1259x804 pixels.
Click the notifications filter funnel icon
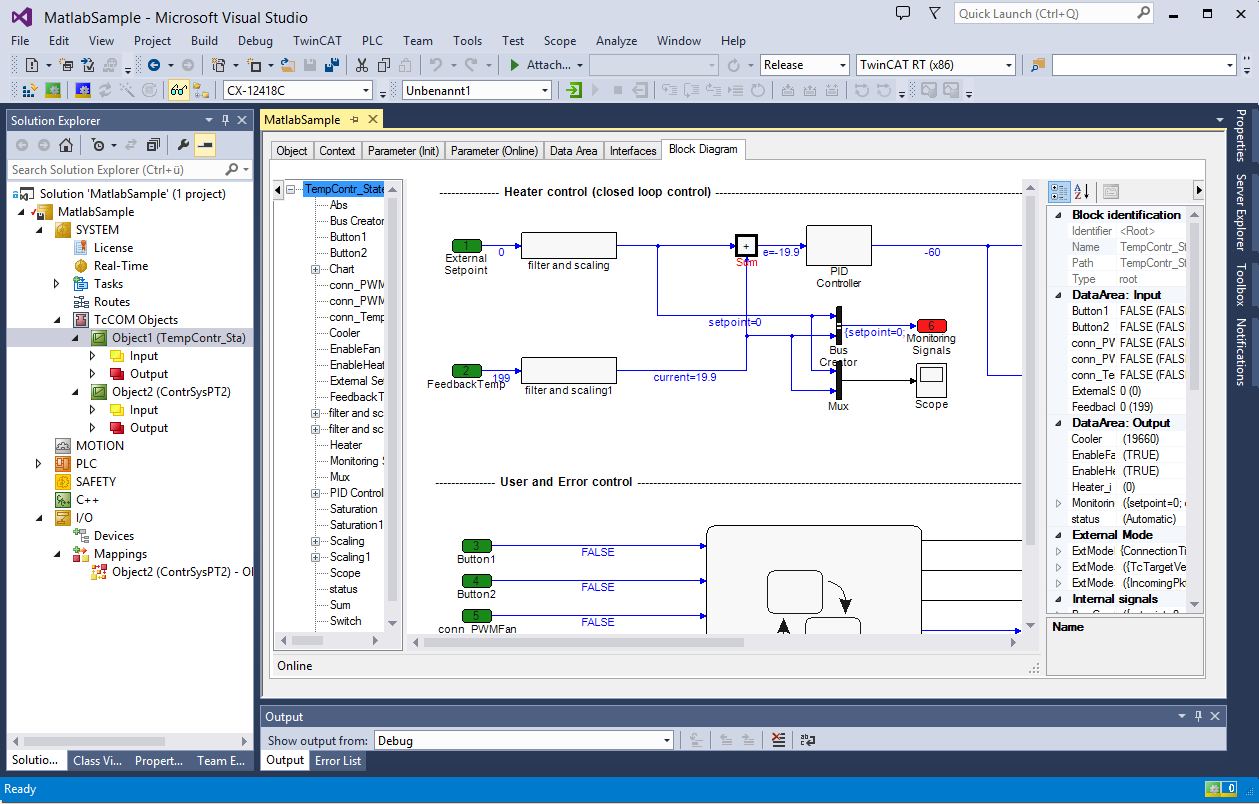934,13
